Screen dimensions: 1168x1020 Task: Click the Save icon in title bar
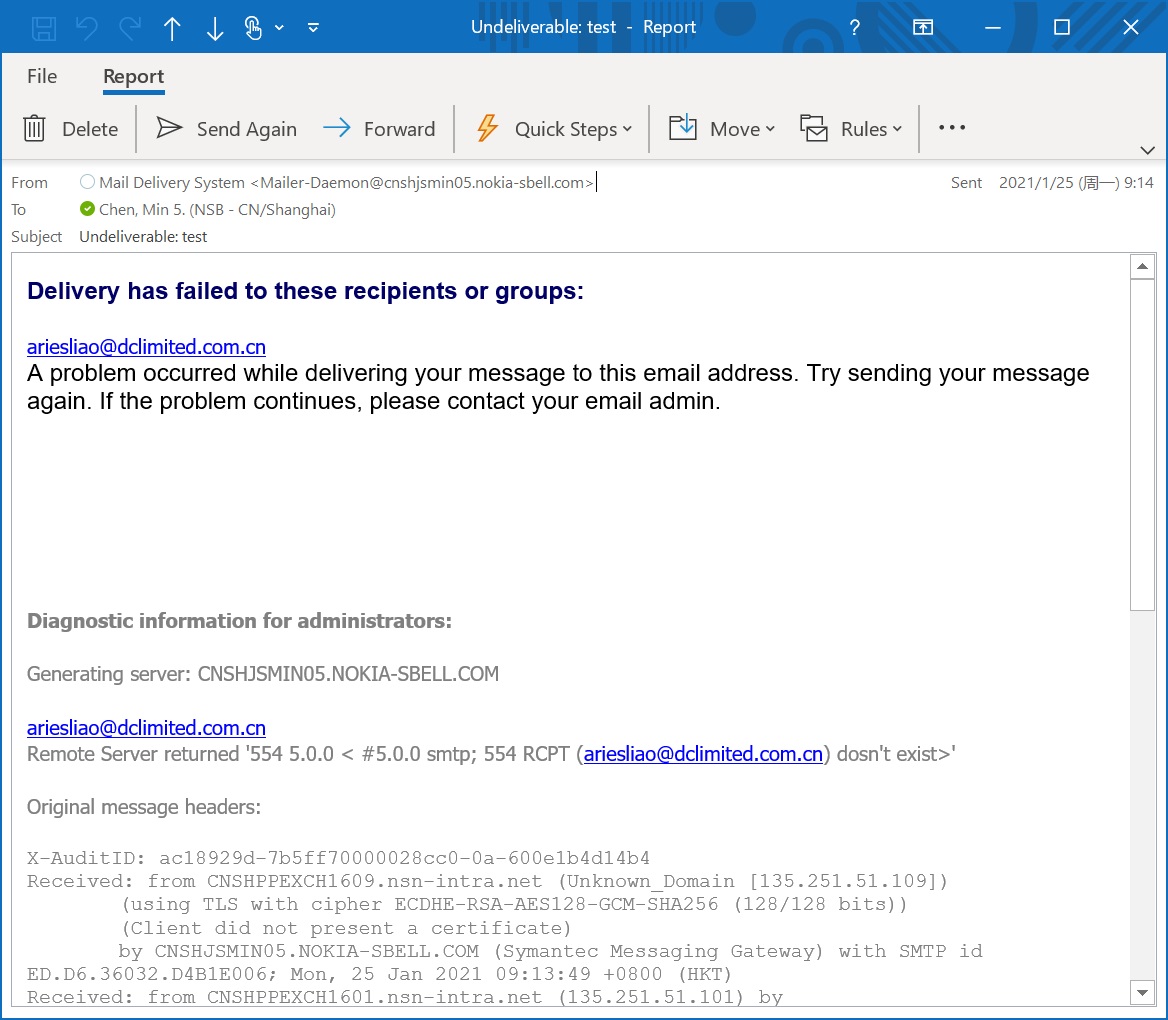[x=44, y=27]
